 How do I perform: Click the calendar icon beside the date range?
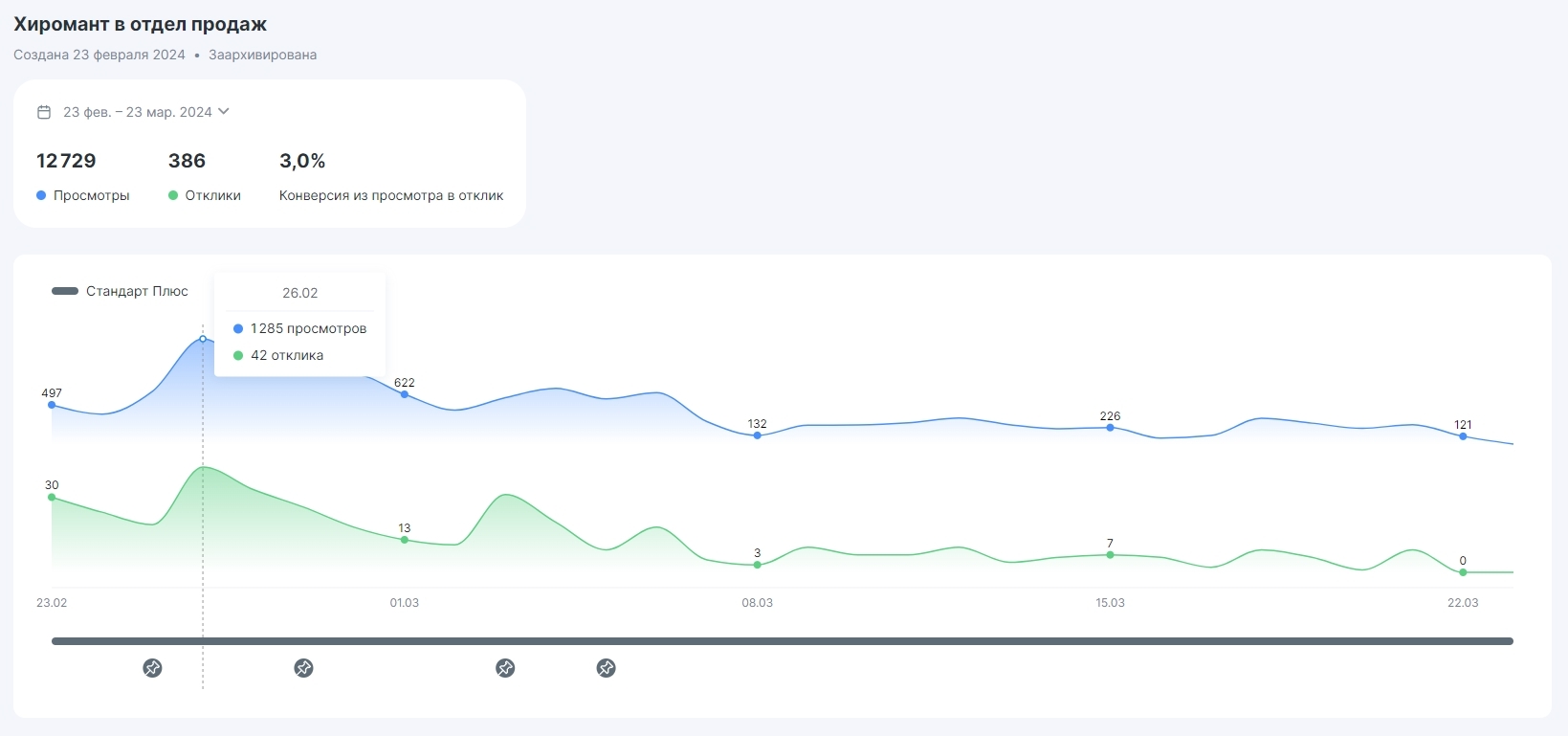click(44, 112)
